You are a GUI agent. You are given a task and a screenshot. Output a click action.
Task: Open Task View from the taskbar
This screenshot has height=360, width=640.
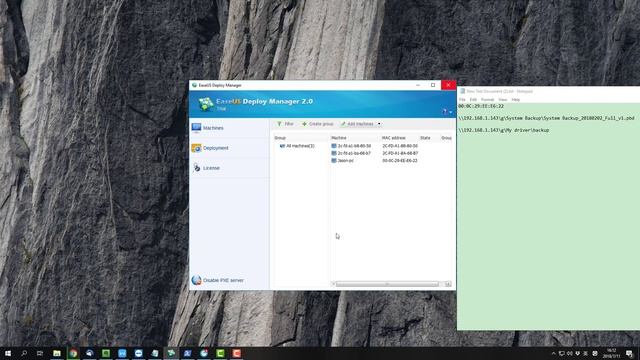[x=40, y=353]
